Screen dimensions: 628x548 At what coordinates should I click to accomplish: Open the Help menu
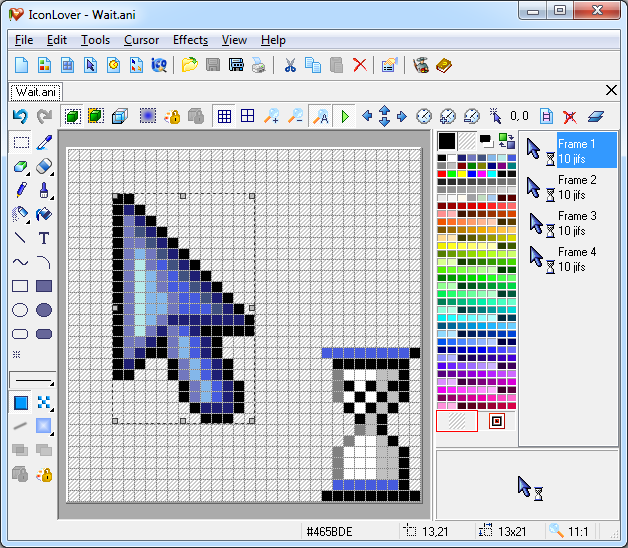point(273,40)
